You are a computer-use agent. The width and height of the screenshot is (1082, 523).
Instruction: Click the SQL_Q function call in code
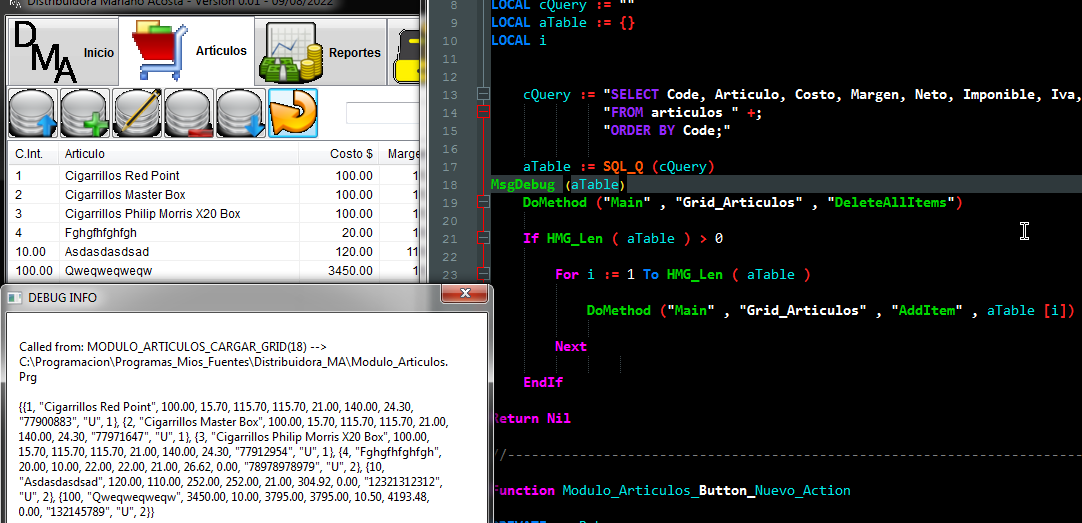pos(624,166)
